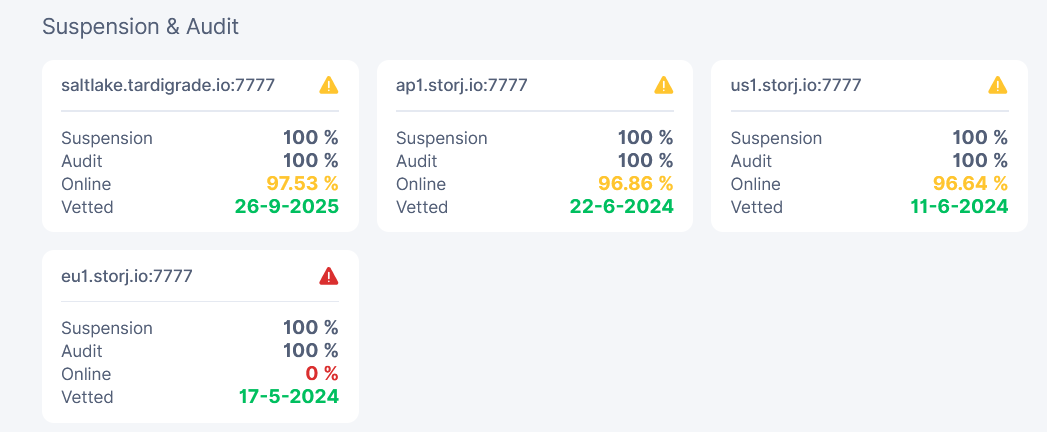Image resolution: width=1047 pixels, height=432 pixels.
Task: Click the 96.64 % online score
Action: pyautogui.click(x=972, y=184)
